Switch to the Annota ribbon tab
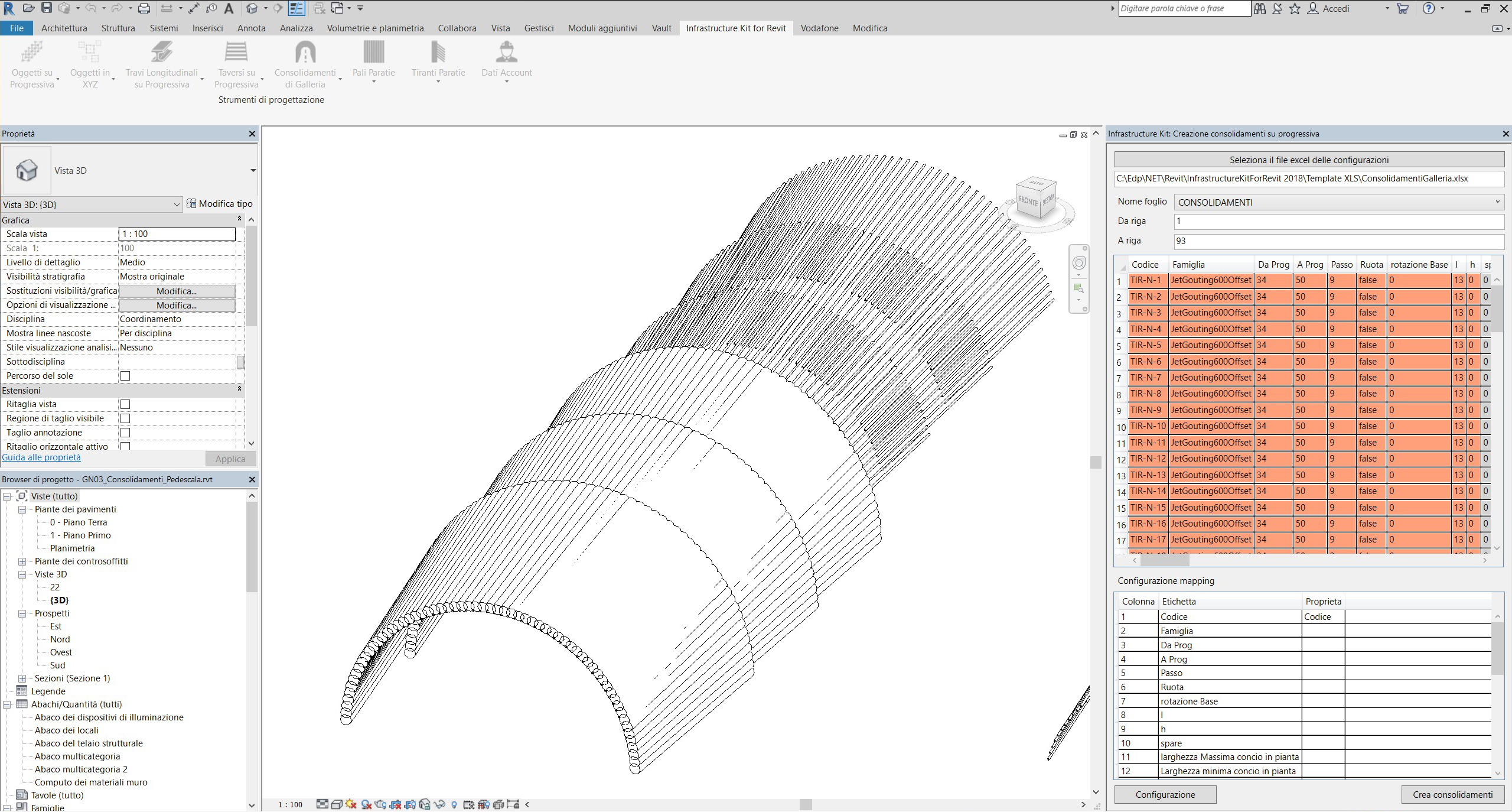Viewport: 1512px width, 812px height. 251,28
